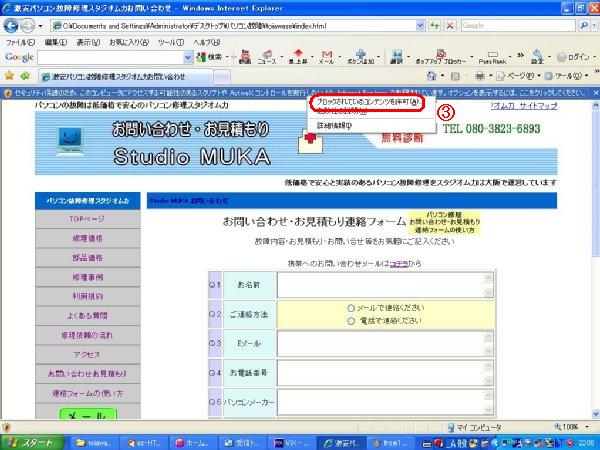Select the 電話で連絡ください radio button
Screen dimensions: 600x450
click(351, 321)
